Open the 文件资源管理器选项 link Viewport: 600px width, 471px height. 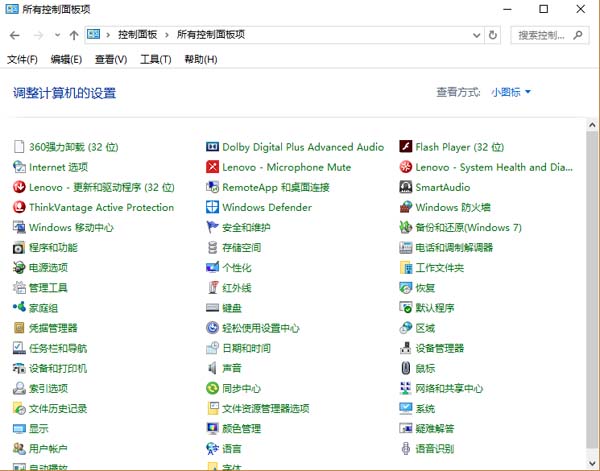[x=266, y=409]
